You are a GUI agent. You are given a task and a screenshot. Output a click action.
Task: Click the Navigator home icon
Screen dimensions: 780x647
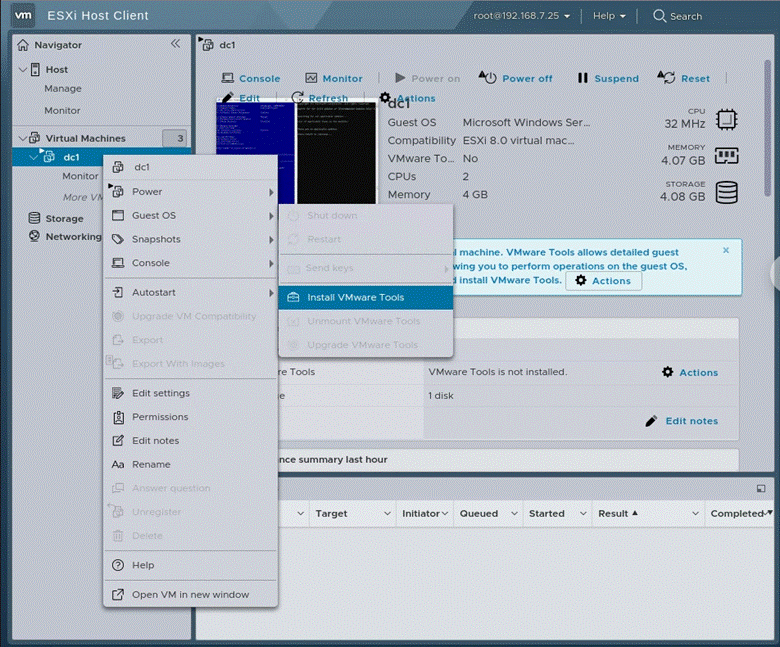23,45
